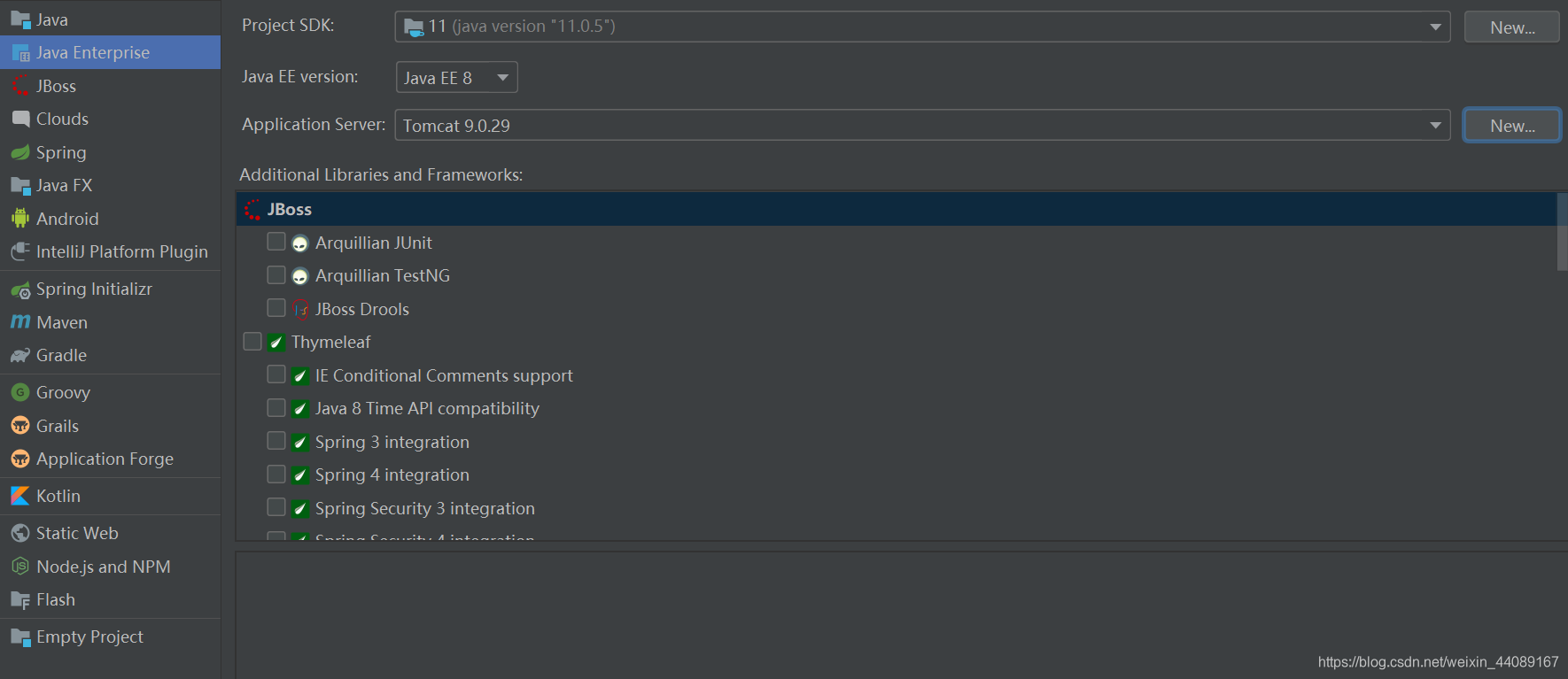This screenshot has height=679, width=1568.
Task: Select the Flash label in sidebar
Action: [56, 599]
